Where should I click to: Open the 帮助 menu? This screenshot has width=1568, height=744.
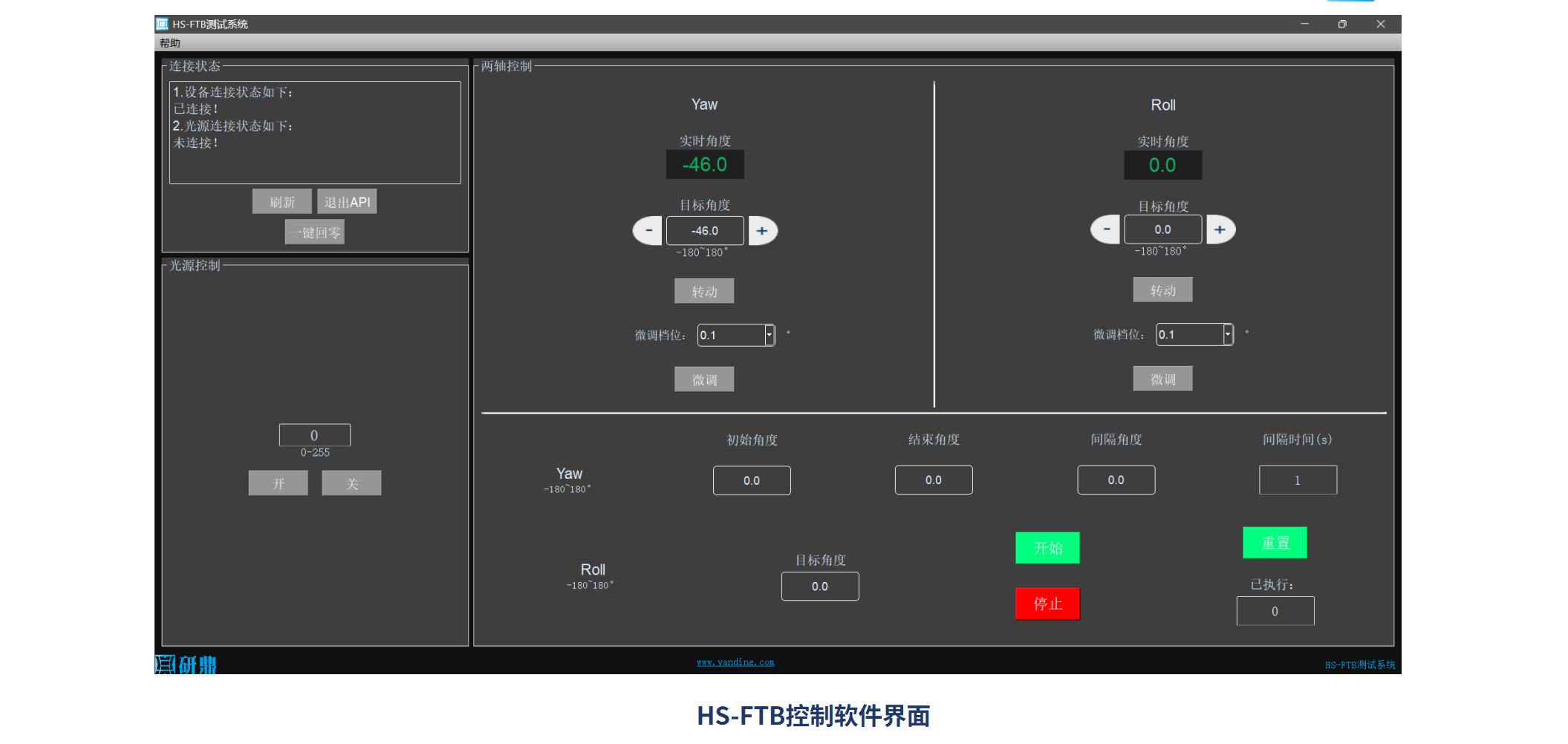pos(170,43)
